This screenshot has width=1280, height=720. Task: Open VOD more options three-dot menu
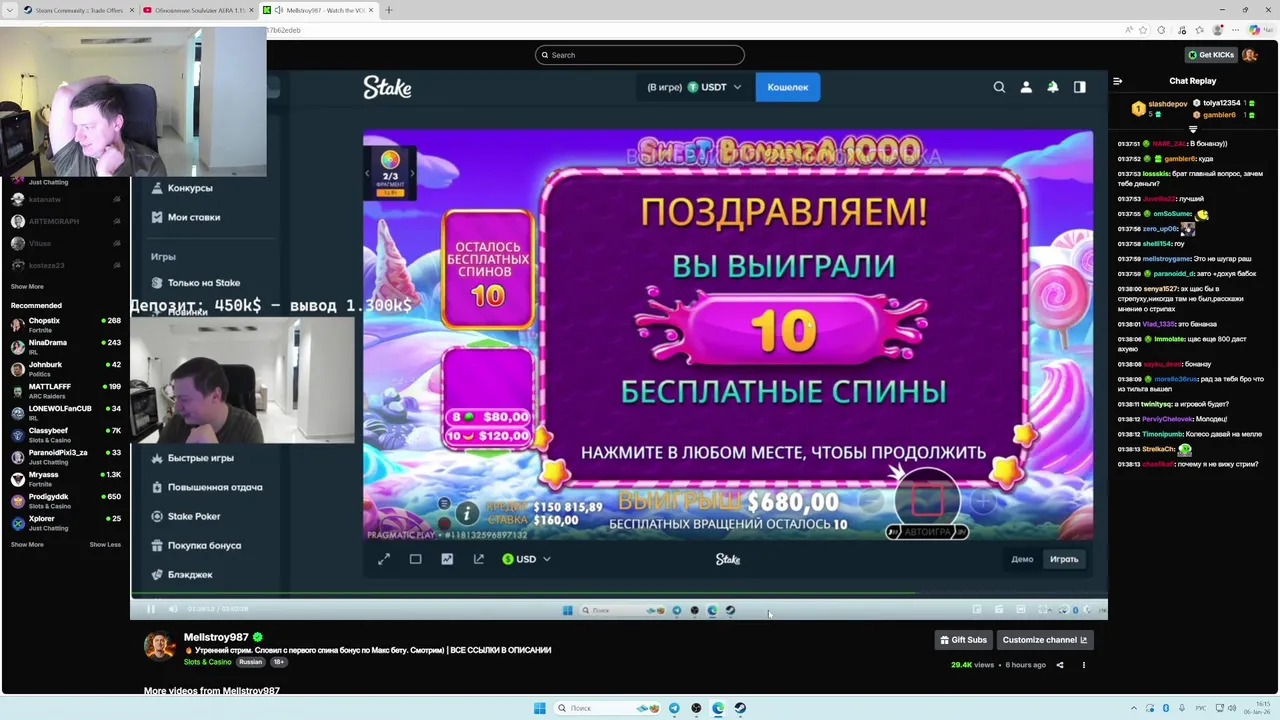(x=1083, y=665)
